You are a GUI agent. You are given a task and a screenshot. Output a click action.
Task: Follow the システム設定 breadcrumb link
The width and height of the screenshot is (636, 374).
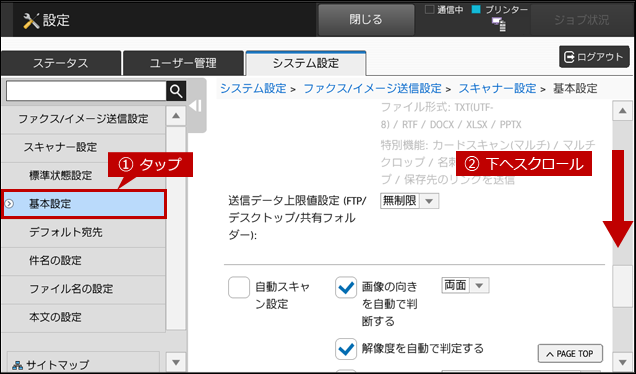point(253,88)
